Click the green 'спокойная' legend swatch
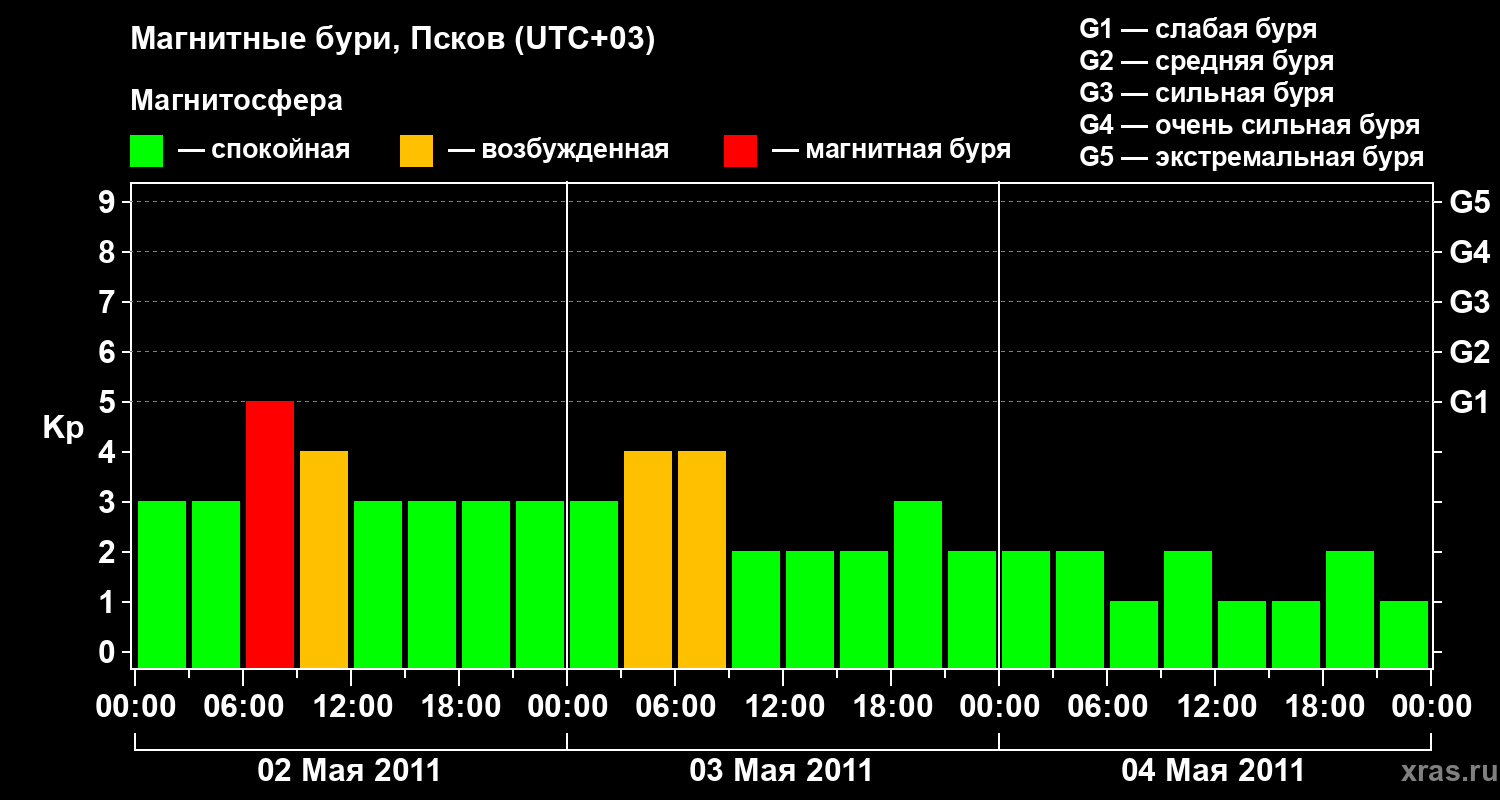This screenshot has height=800, width=1500. point(147,151)
